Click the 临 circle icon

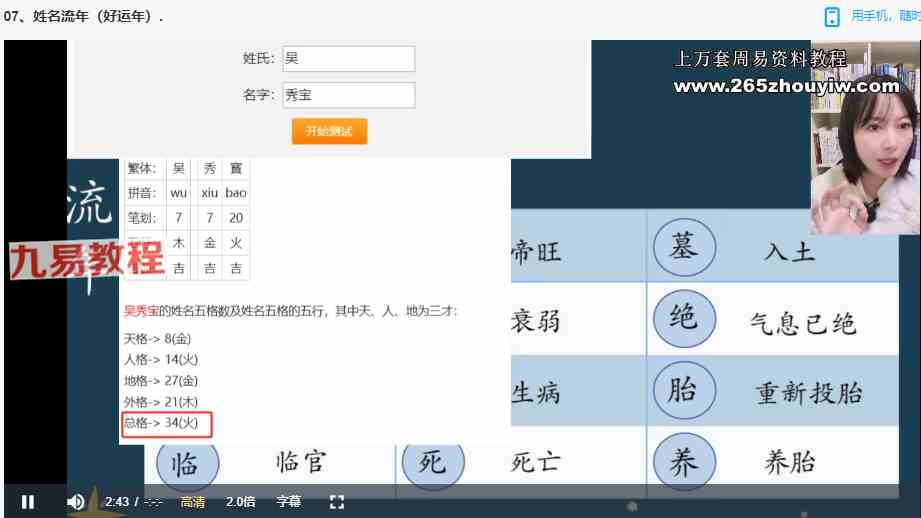pyautogui.click(x=185, y=462)
